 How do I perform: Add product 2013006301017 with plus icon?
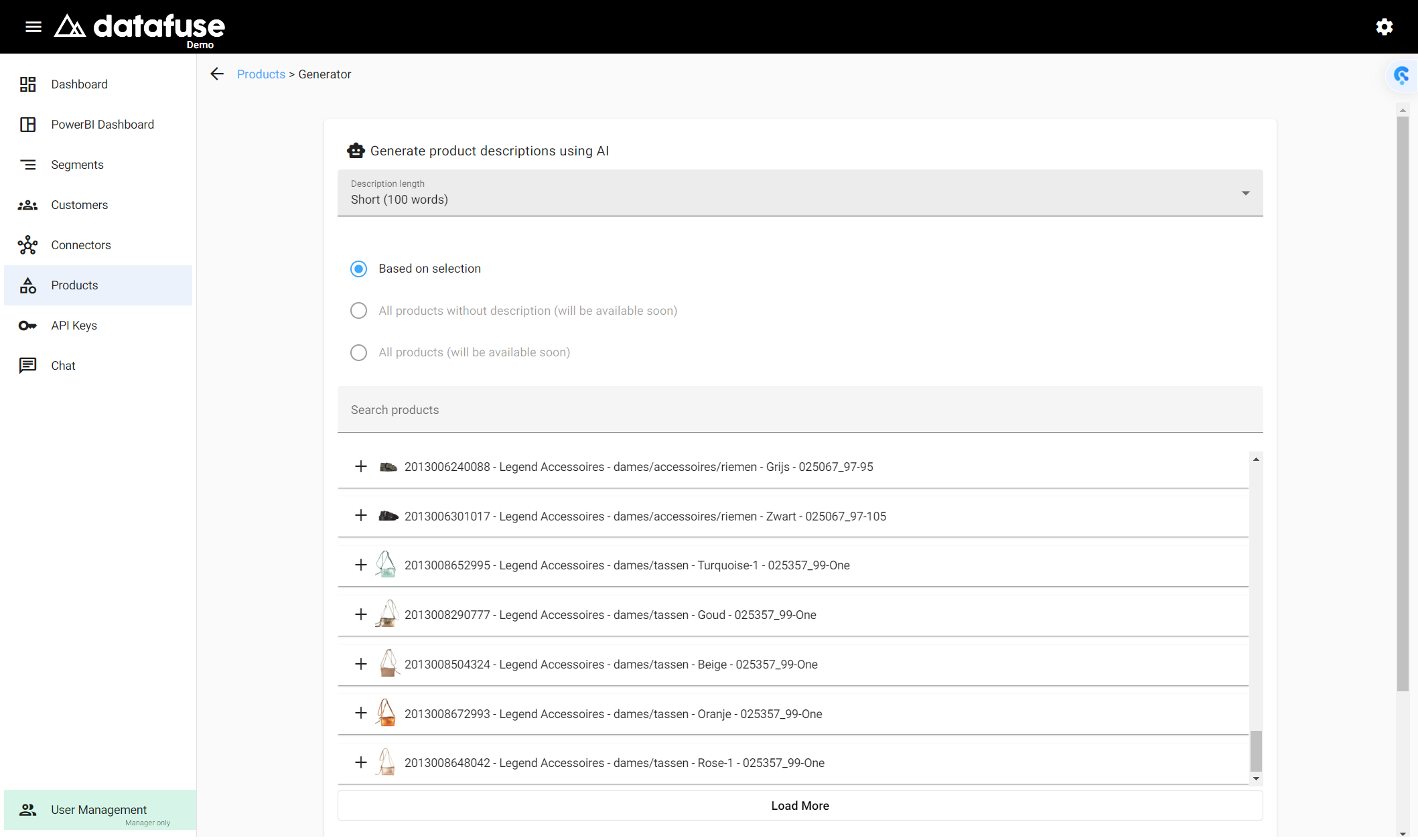tap(361, 515)
